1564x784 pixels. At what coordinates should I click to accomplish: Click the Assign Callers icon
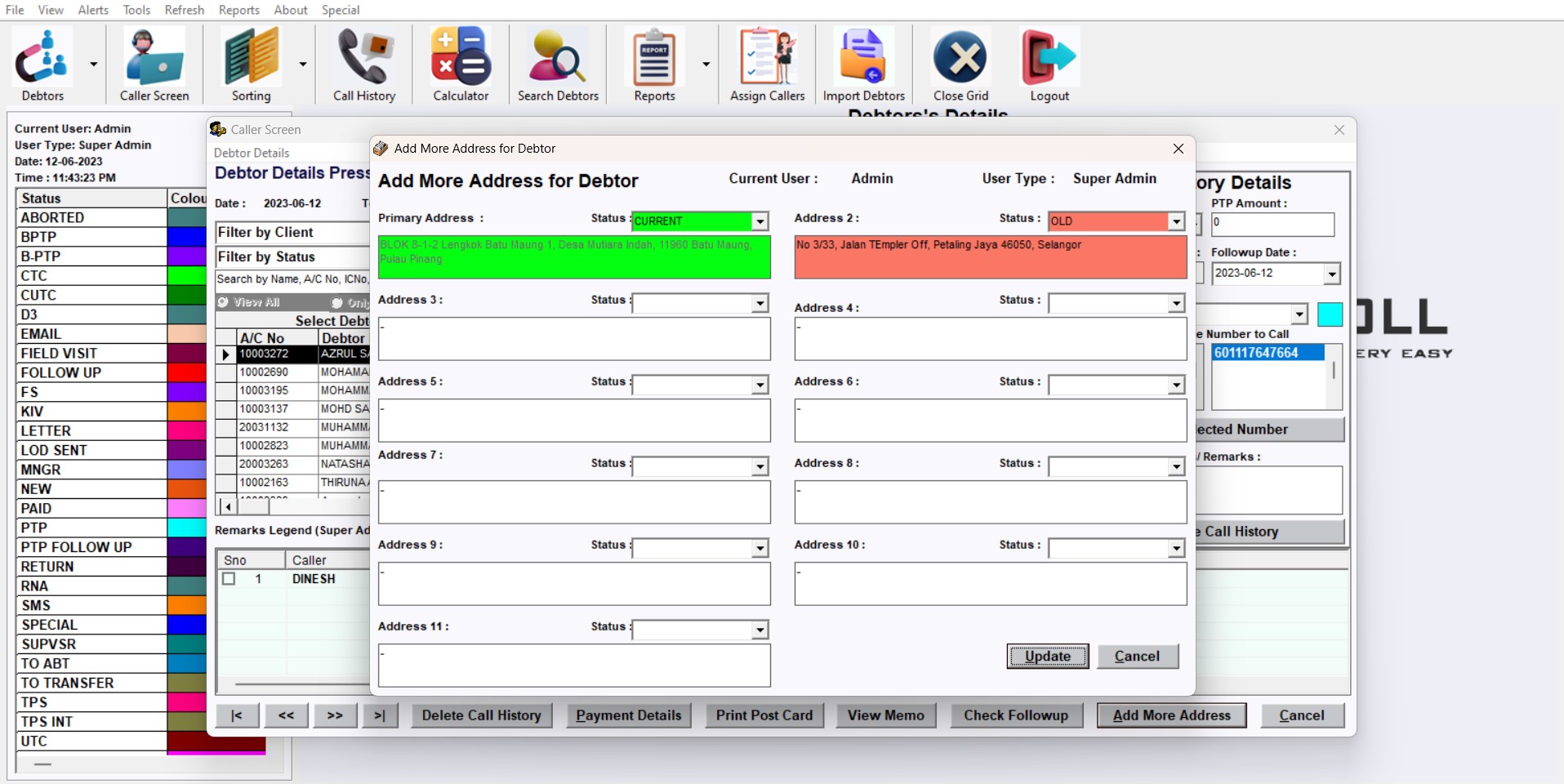(767, 57)
